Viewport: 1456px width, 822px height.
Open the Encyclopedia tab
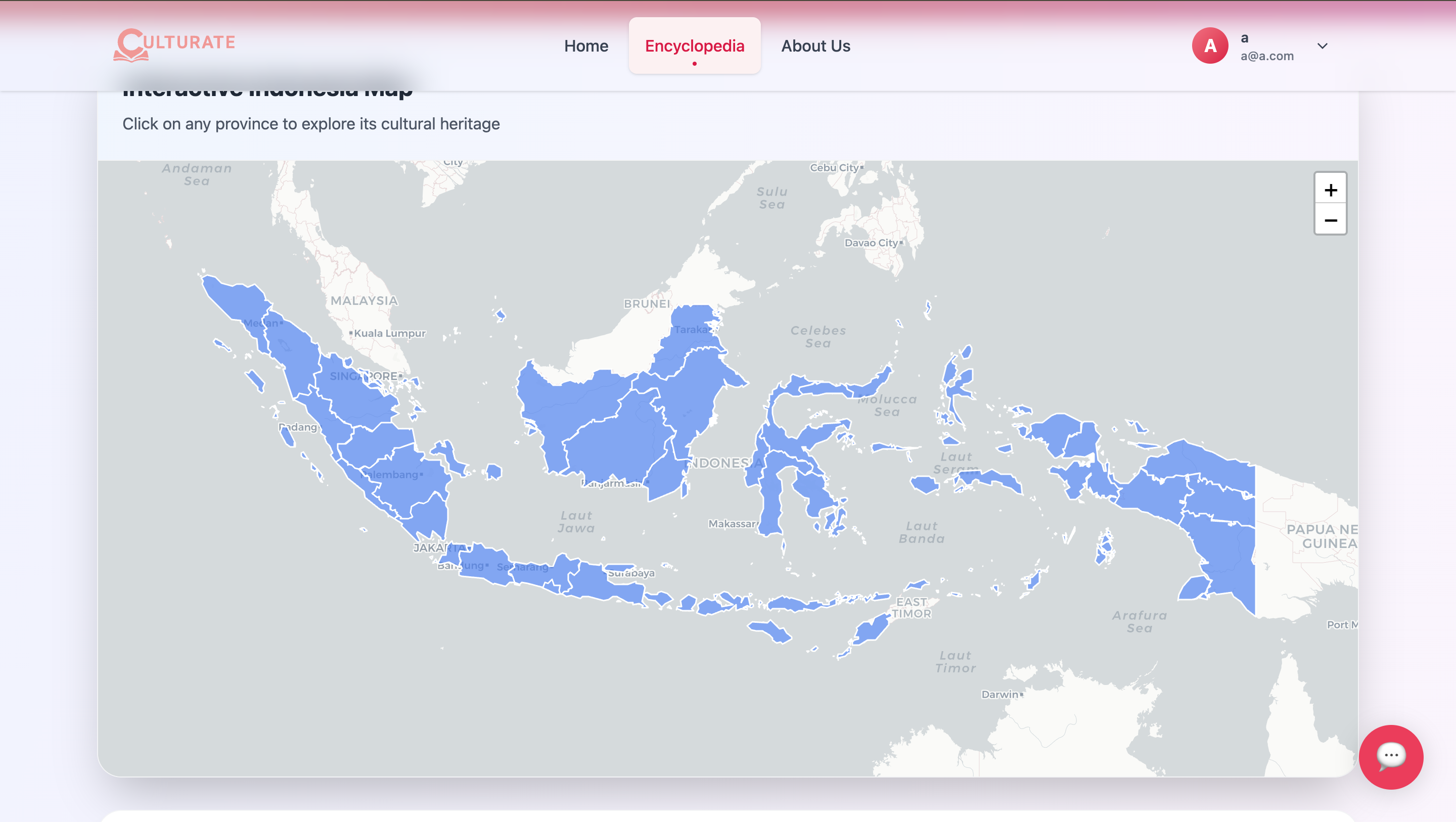coord(694,46)
